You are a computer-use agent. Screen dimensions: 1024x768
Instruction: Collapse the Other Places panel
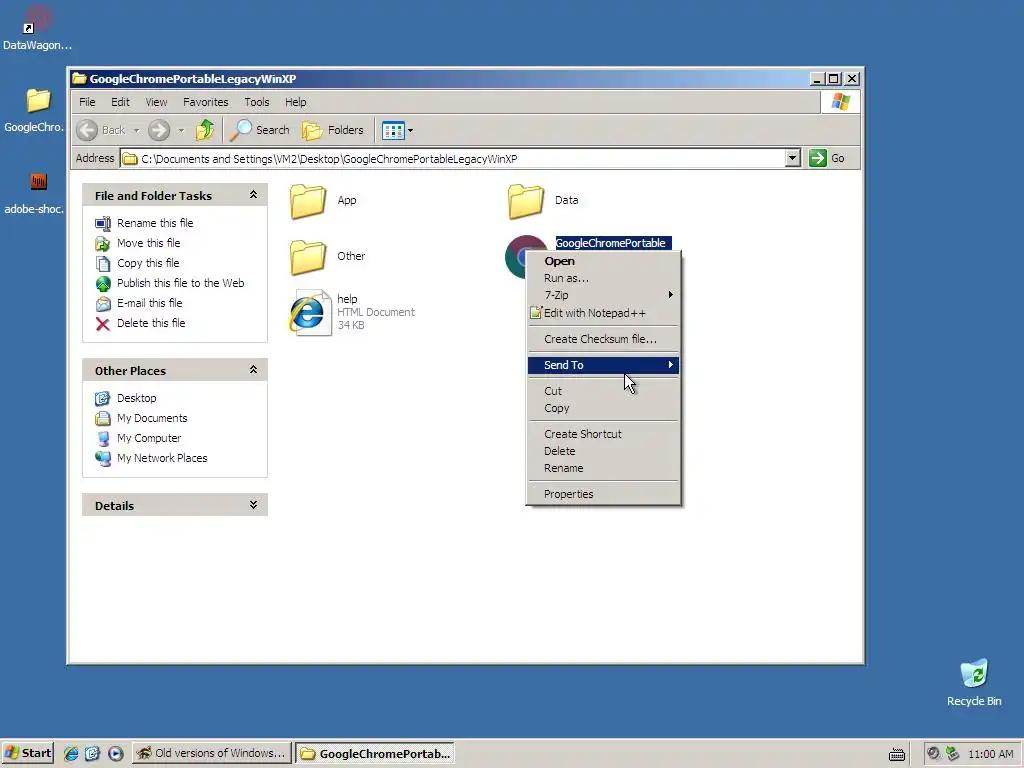(x=253, y=370)
